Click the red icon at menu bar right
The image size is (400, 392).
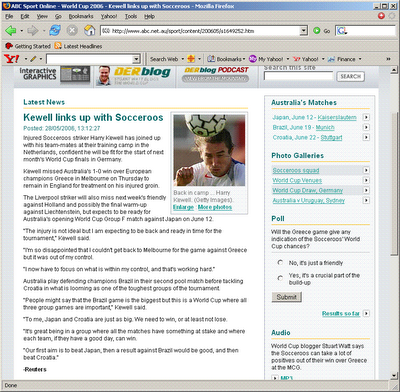point(381,16)
